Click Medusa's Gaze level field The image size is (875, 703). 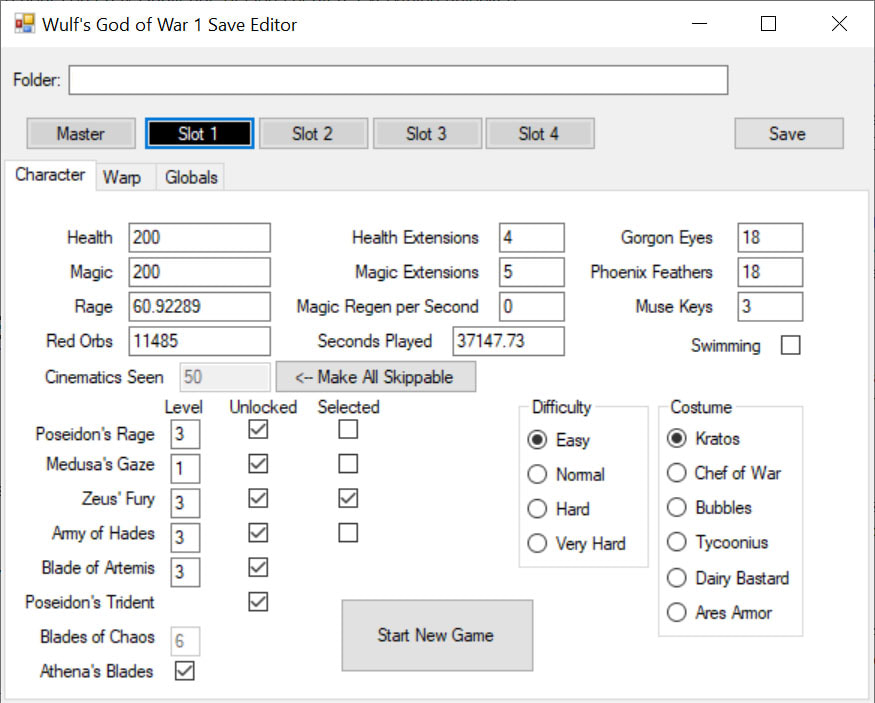click(x=185, y=469)
